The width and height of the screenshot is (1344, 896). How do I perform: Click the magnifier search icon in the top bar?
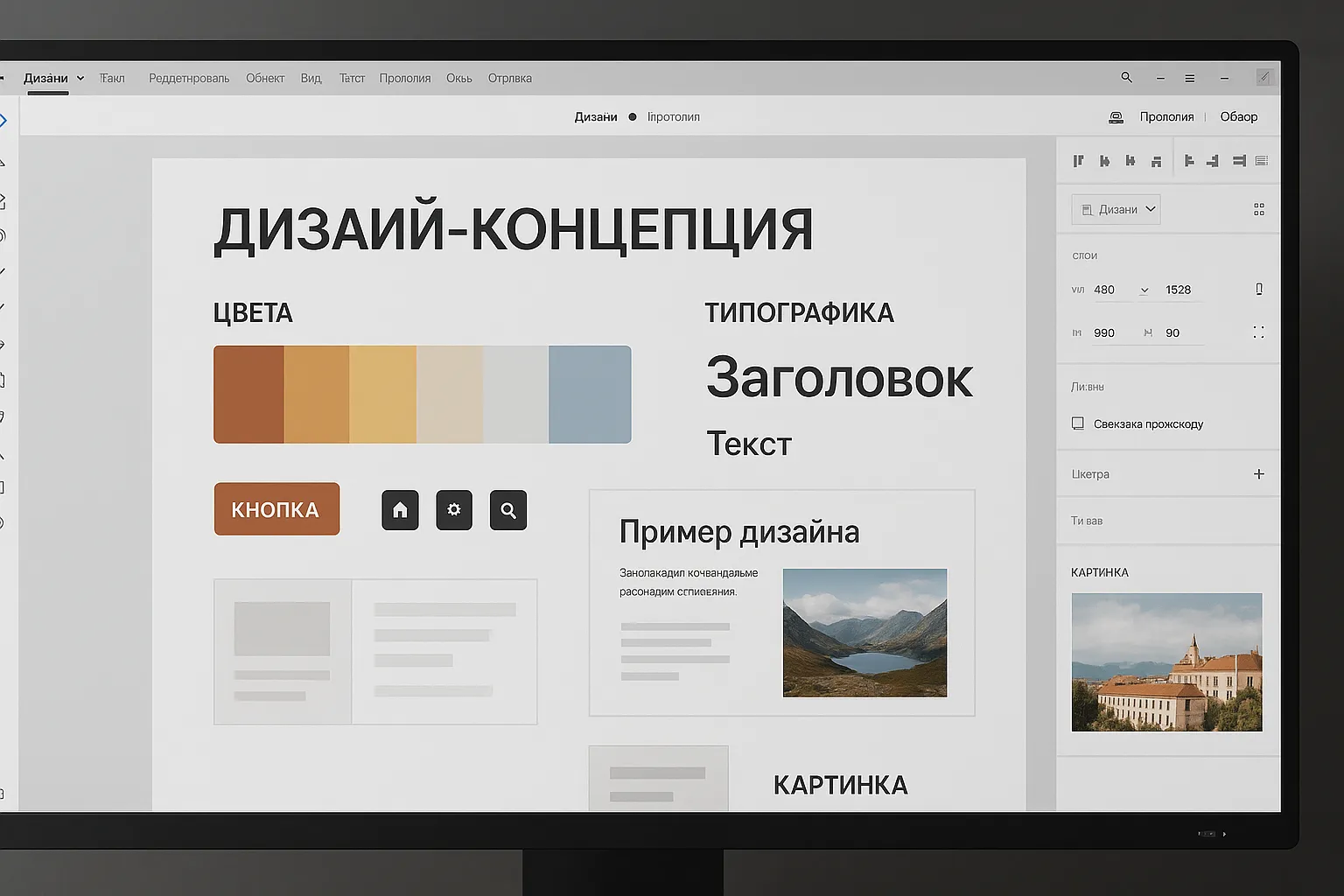[1126, 78]
